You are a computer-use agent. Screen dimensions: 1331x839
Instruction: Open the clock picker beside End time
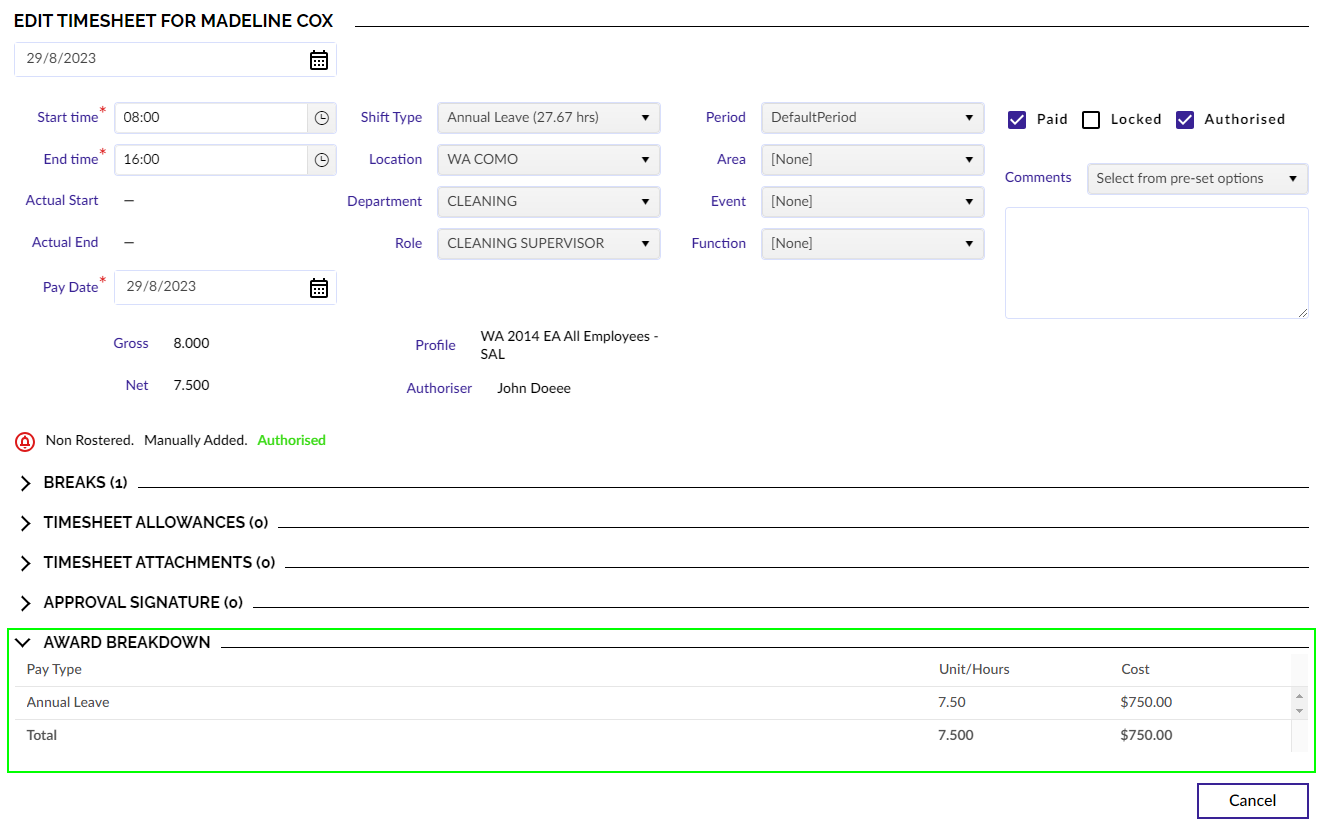pyautogui.click(x=322, y=159)
